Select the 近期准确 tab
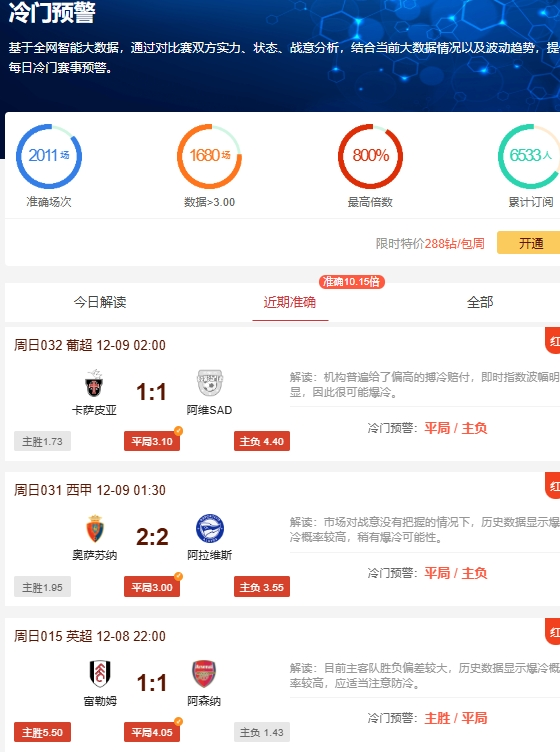The image size is (560, 752). coord(290,302)
